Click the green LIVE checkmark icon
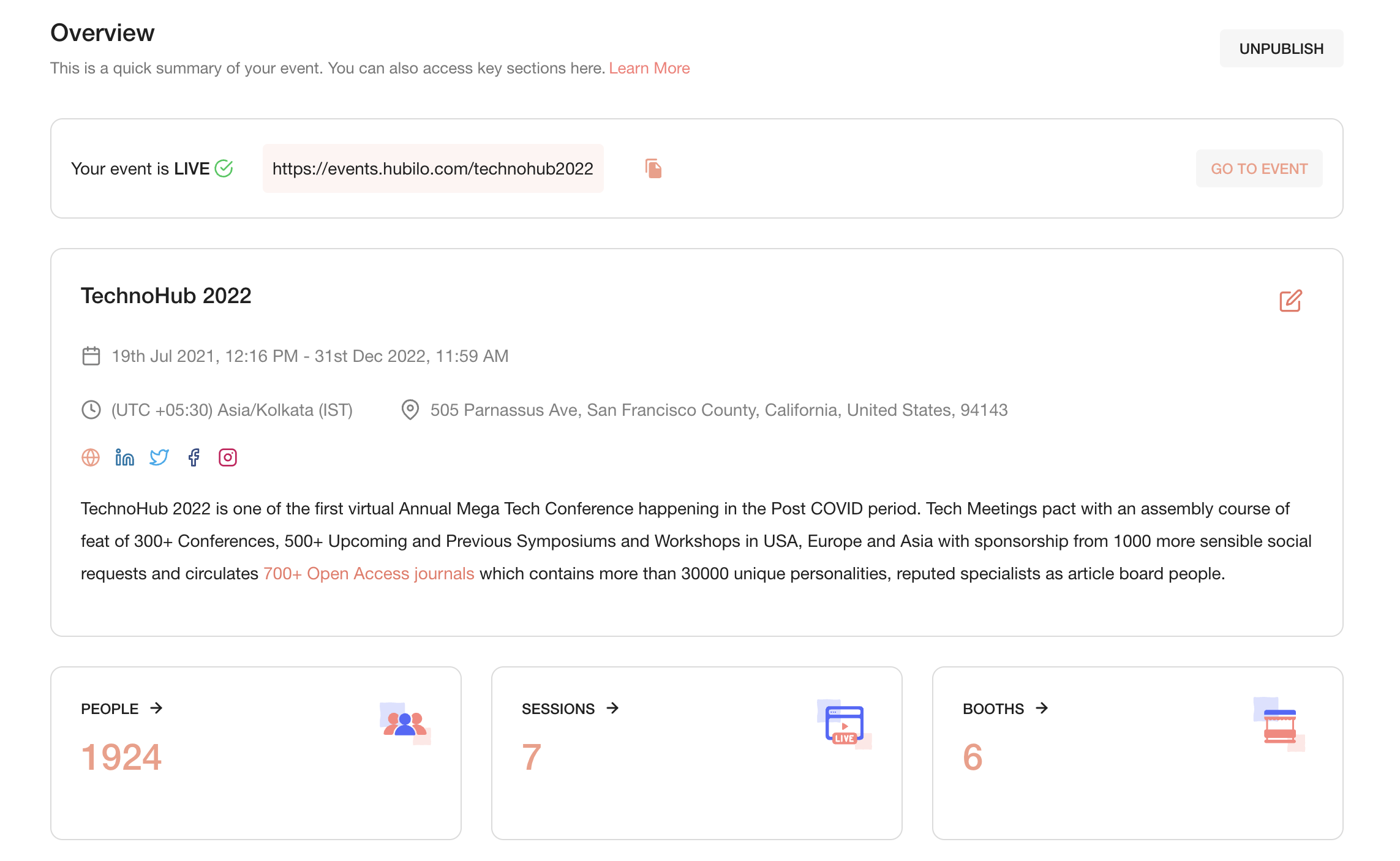Viewport: 1400px width, 861px height. (224, 168)
